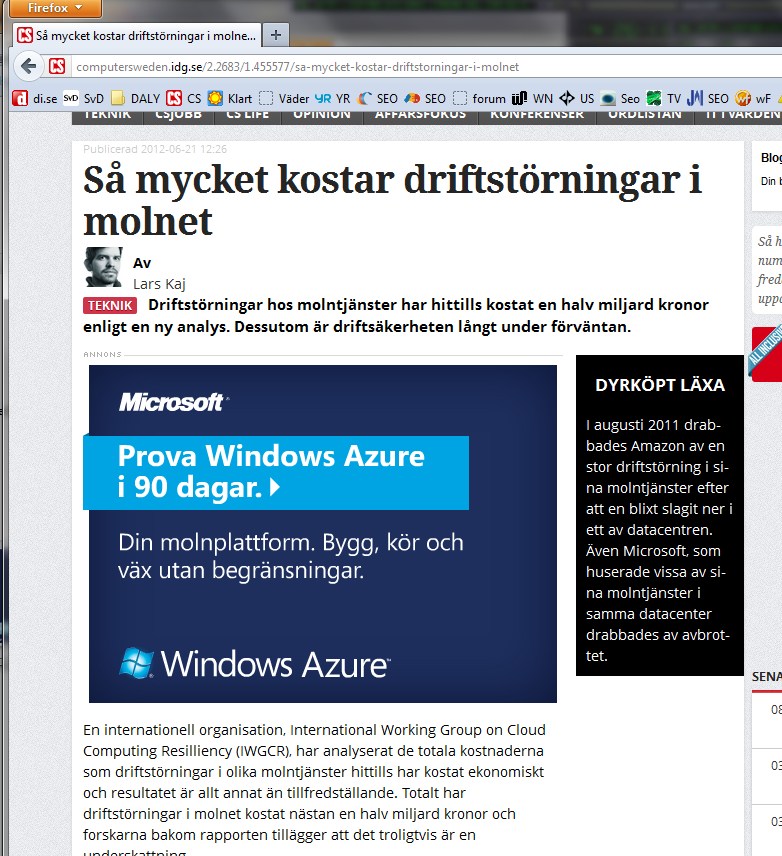Select the 'Så mycket kostar driftstörningar' browser tab
The image size is (782, 856).
click(x=137, y=35)
